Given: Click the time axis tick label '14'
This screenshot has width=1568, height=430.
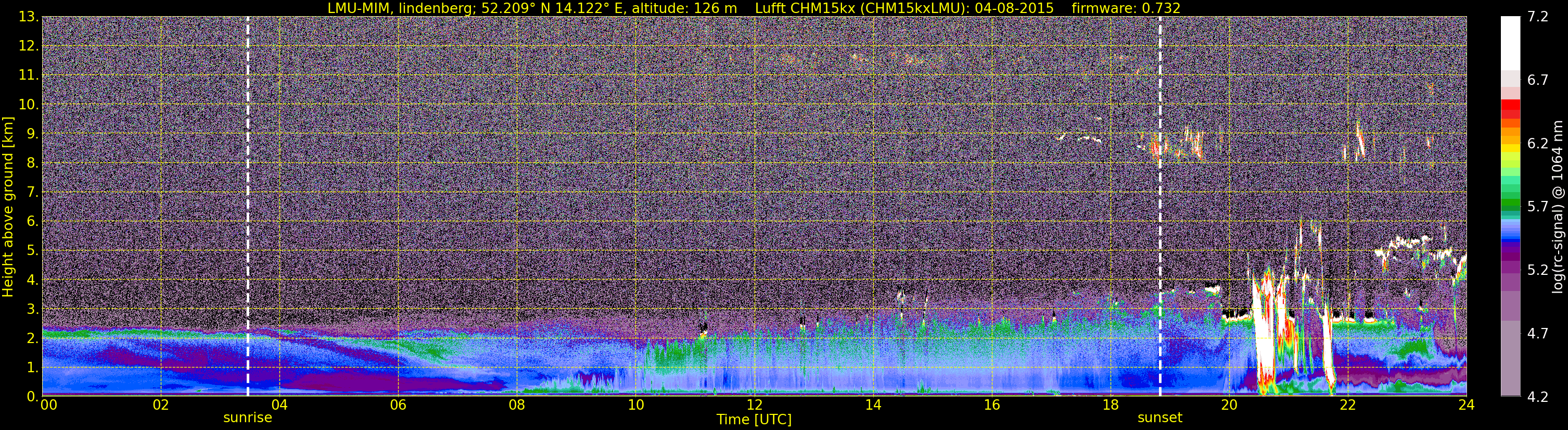Looking at the screenshot, I should pos(873,405).
